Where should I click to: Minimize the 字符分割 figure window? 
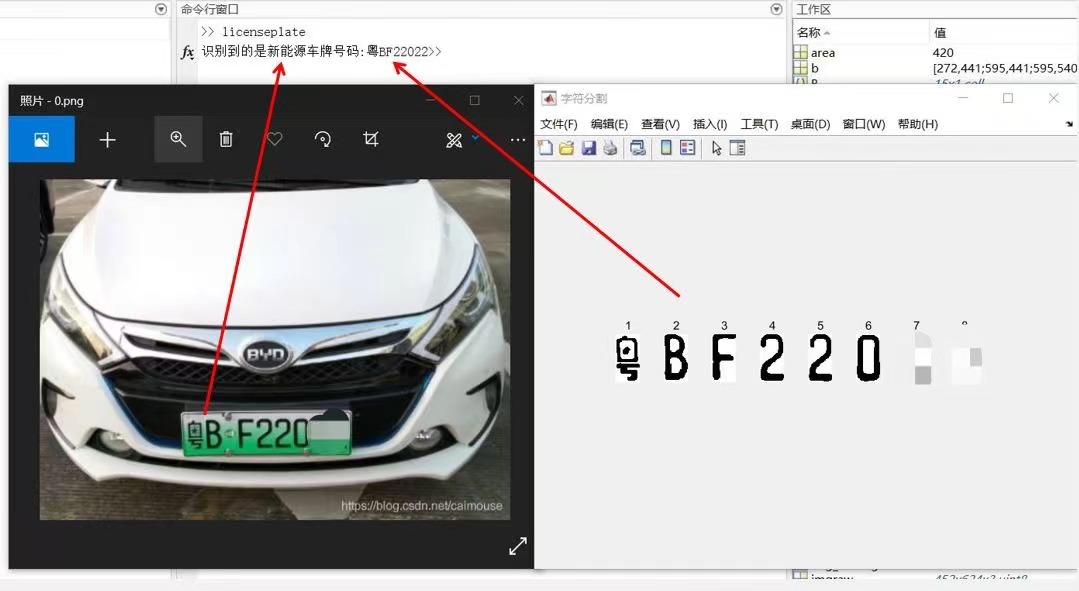tap(963, 98)
